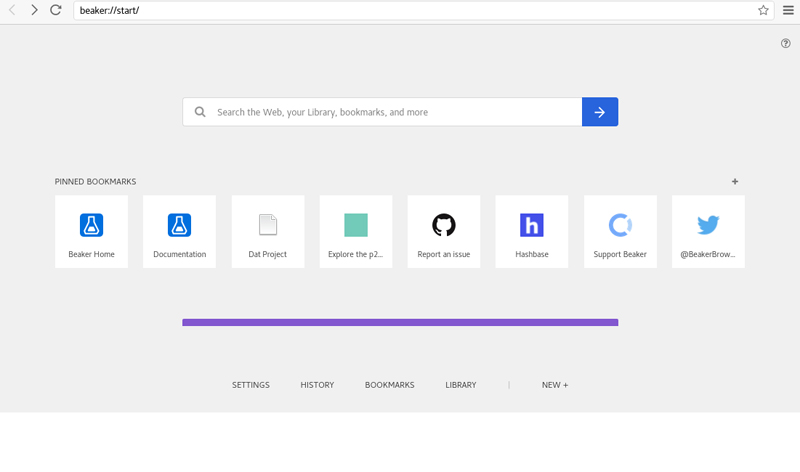This screenshot has height=472, width=800.
Task: Star this page in the address bar
Action: [x=763, y=10]
